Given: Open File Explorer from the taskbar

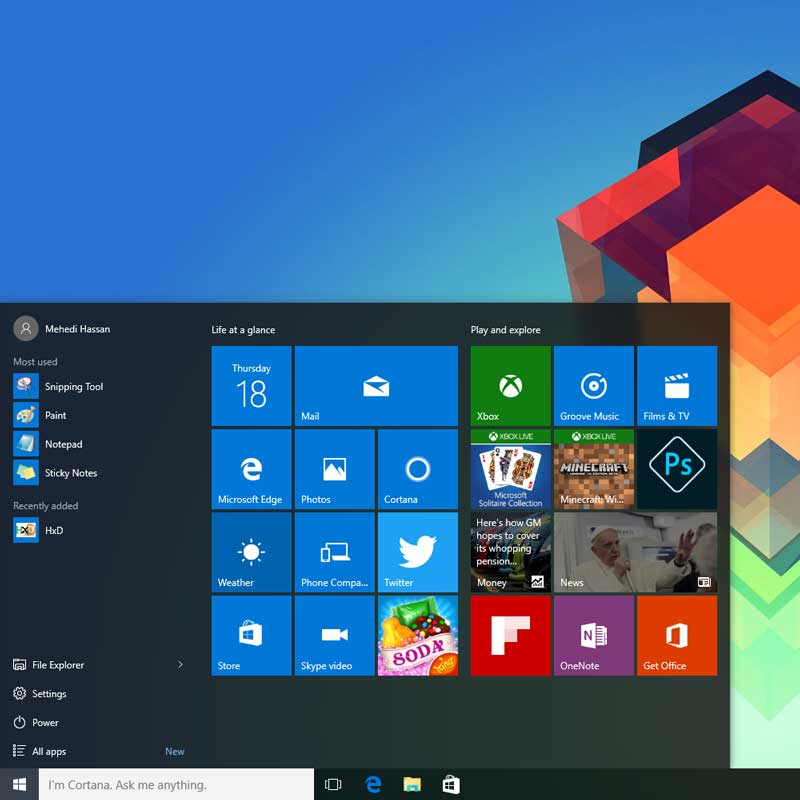Looking at the screenshot, I should click(412, 784).
